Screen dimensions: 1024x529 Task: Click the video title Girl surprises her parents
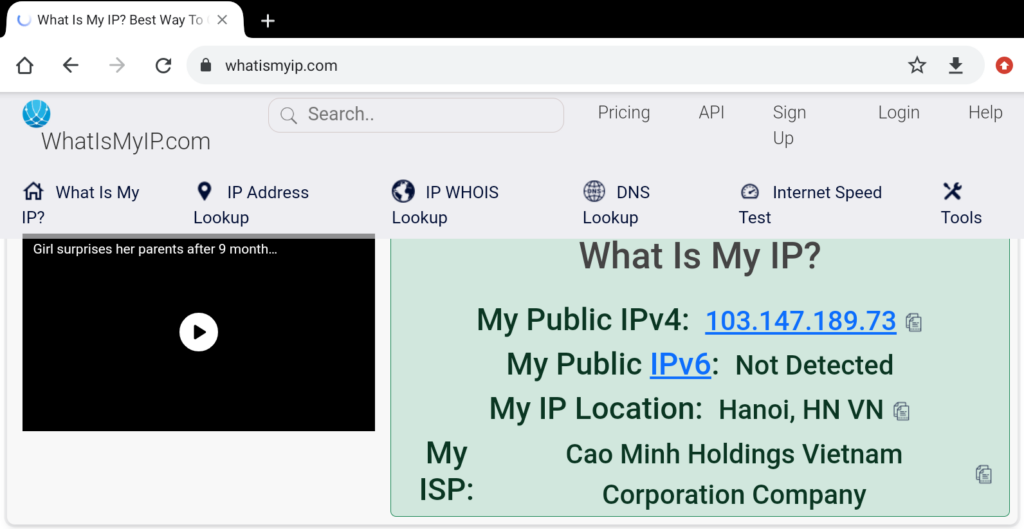click(x=155, y=249)
